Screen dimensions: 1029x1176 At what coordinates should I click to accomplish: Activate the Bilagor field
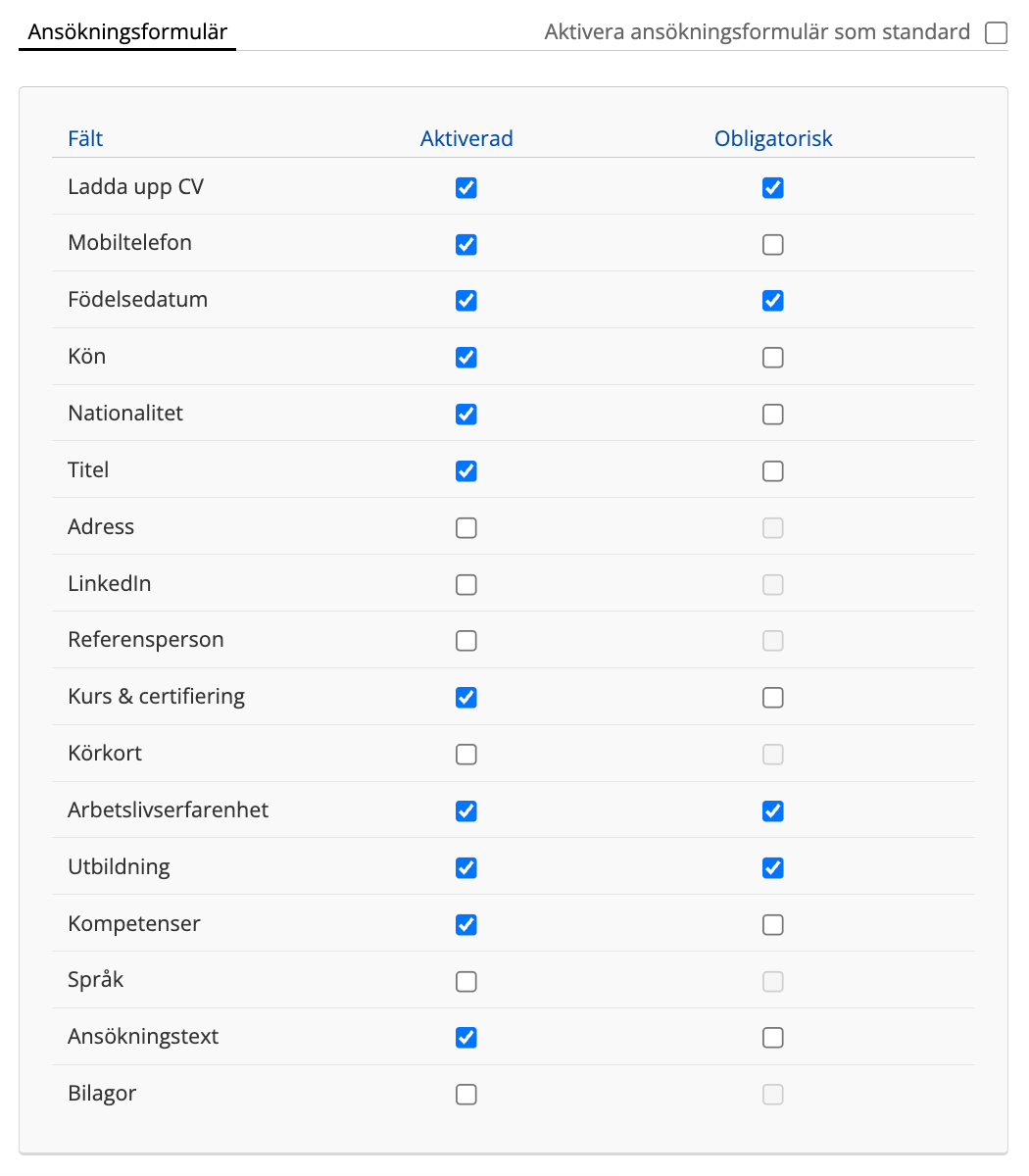point(466,1095)
